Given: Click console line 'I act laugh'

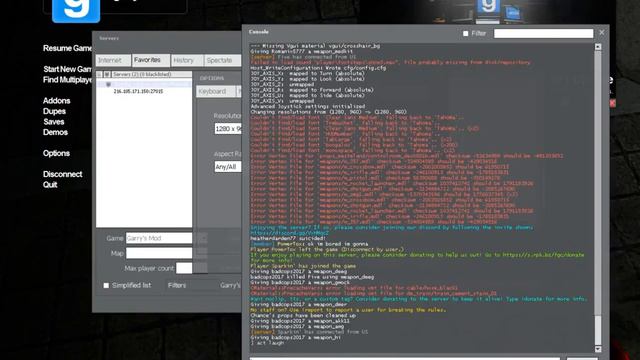Looking at the screenshot, I should (x=267, y=343).
